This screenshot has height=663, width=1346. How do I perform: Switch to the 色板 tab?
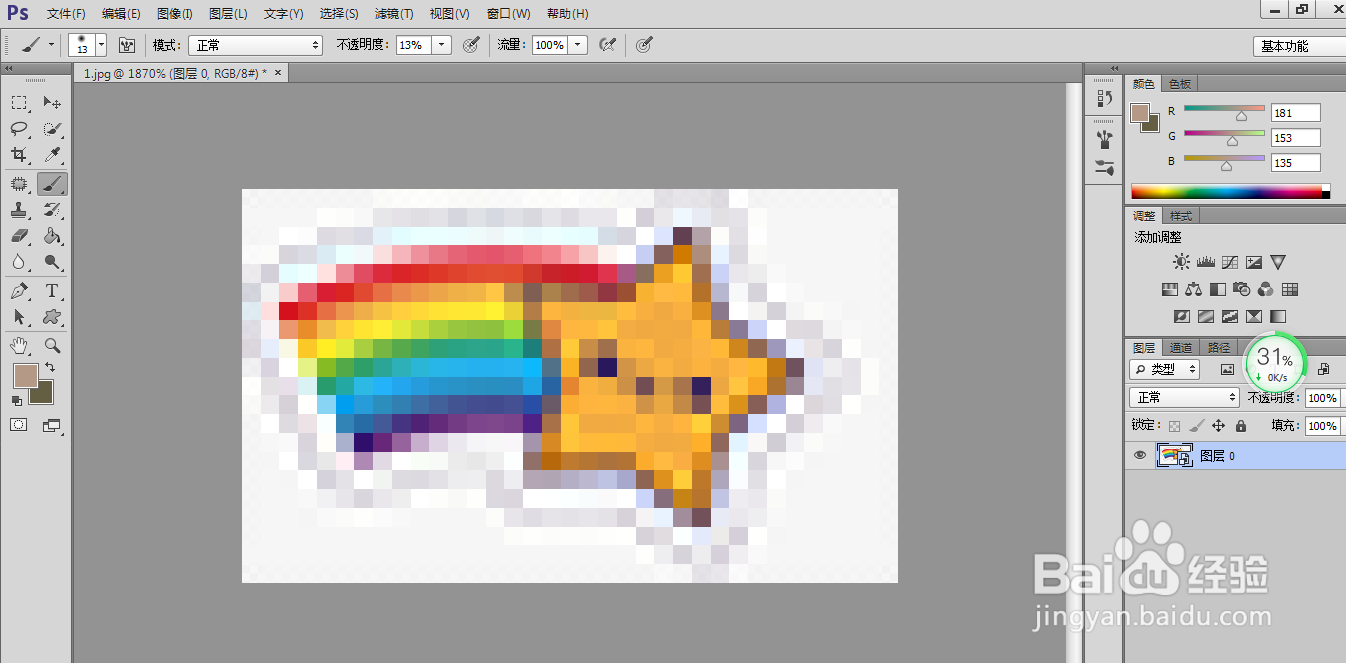tap(1180, 84)
